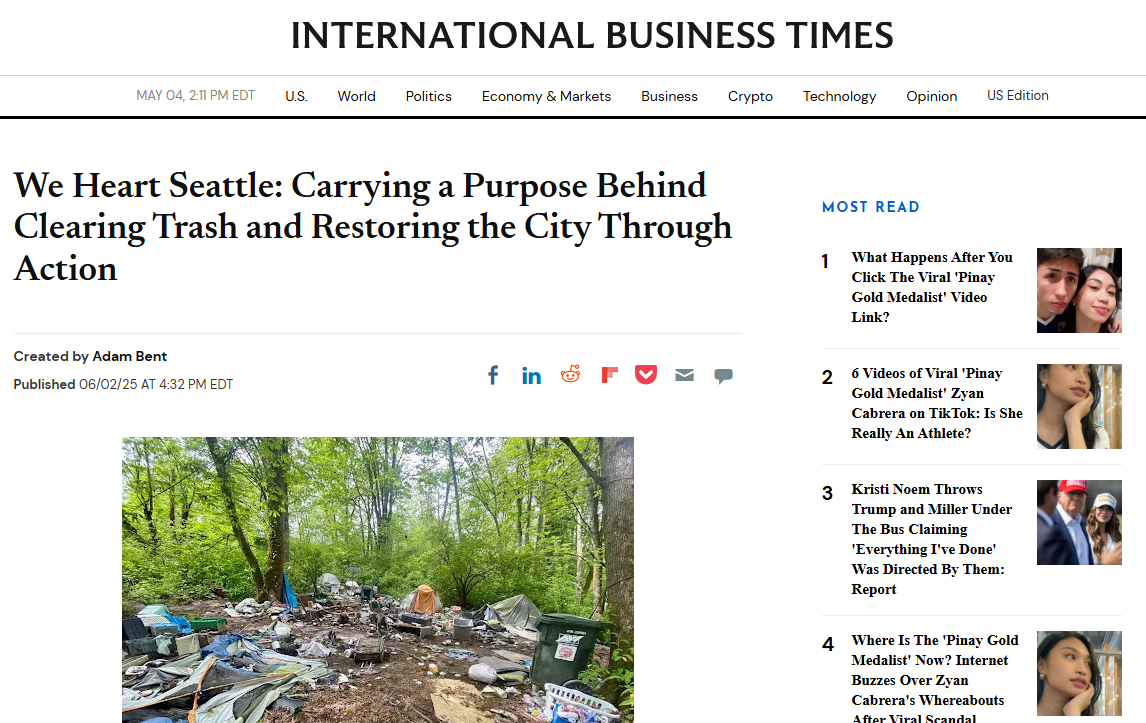The image size is (1146, 723).
Task: Save article to Pocket
Action: pyautogui.click(x=645, y=375)
